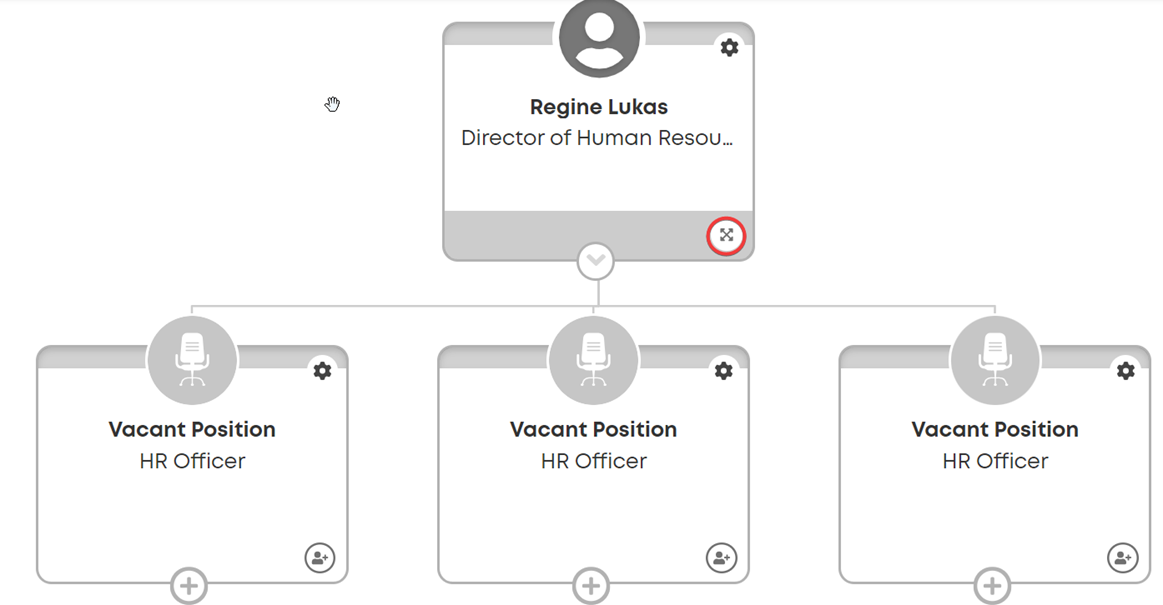This screenshot has width=1163, height=605.
Task: Open gear settings on middle HR Officer card
Action: tap(724, 370)
